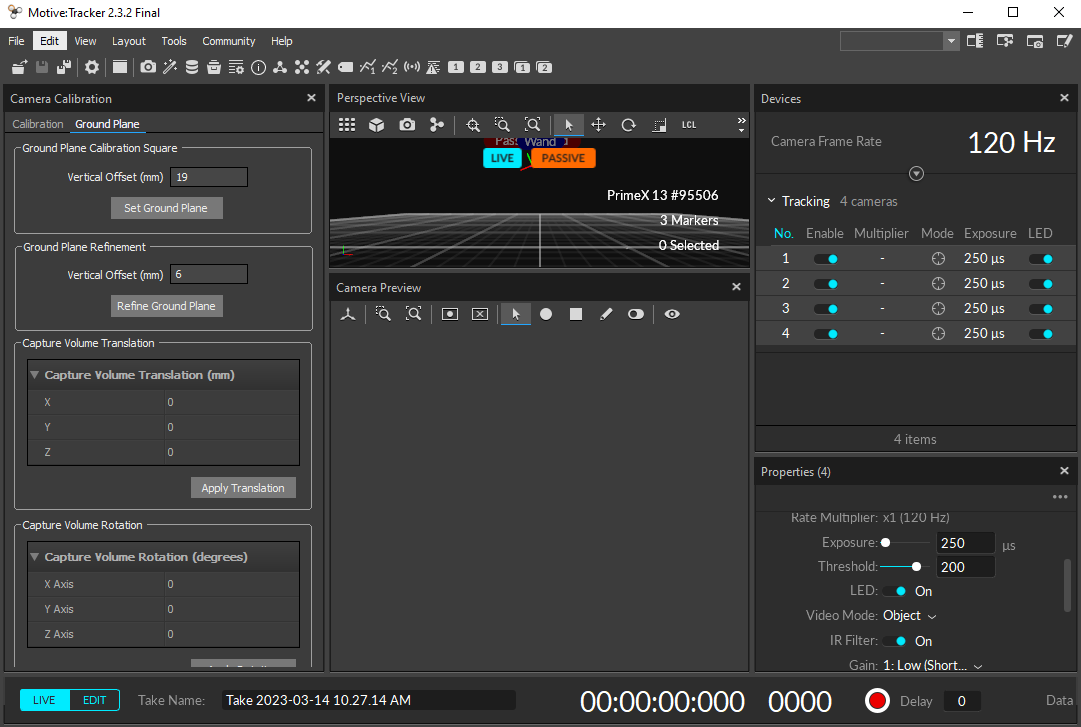The height and width of the screenshot is (727, 1081).
Task: Toggle visibility eye in Camera Preview toolbar
Action: click(x=672, y=314)
